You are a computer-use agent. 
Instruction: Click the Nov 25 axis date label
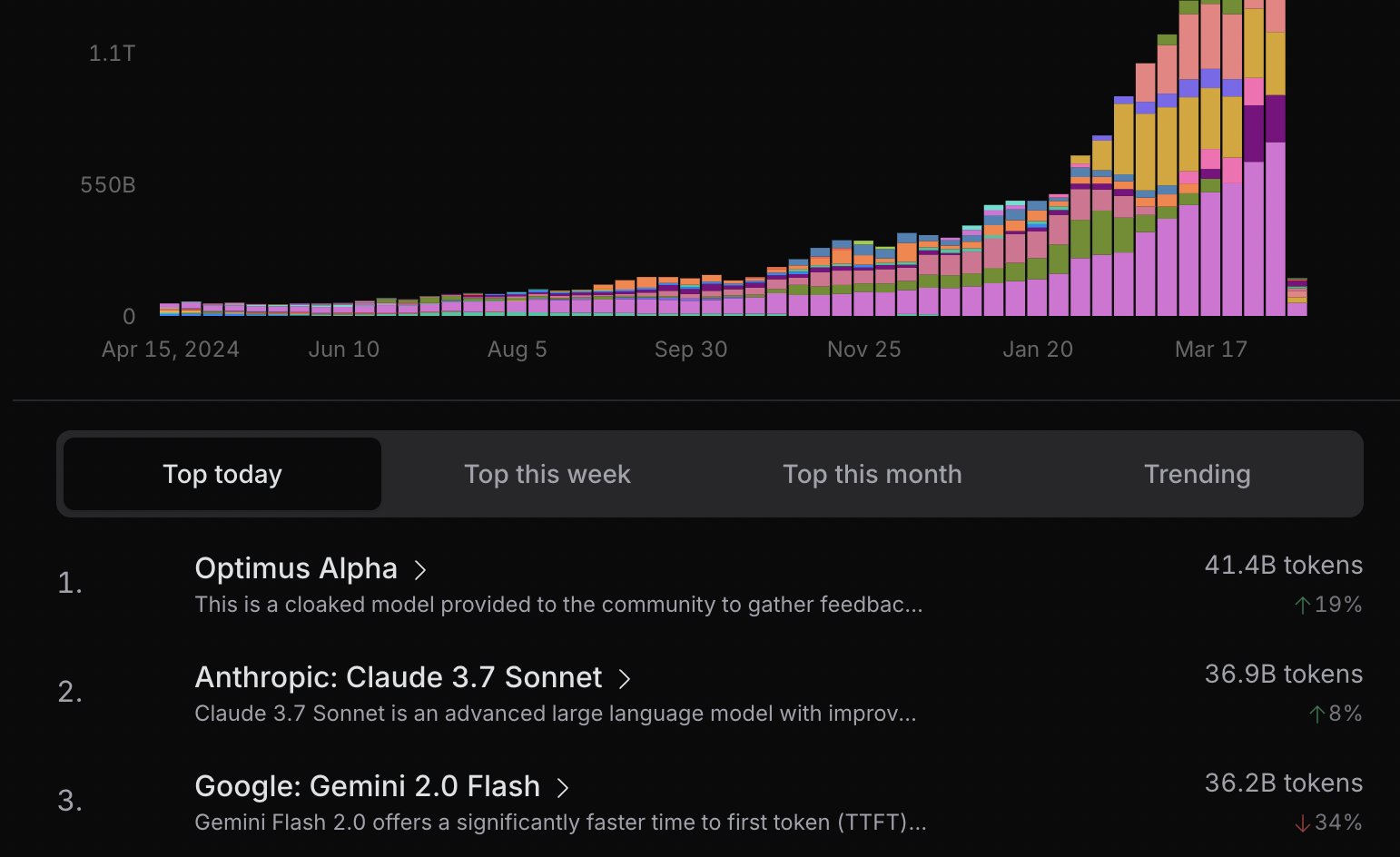(x=863, y=350)
